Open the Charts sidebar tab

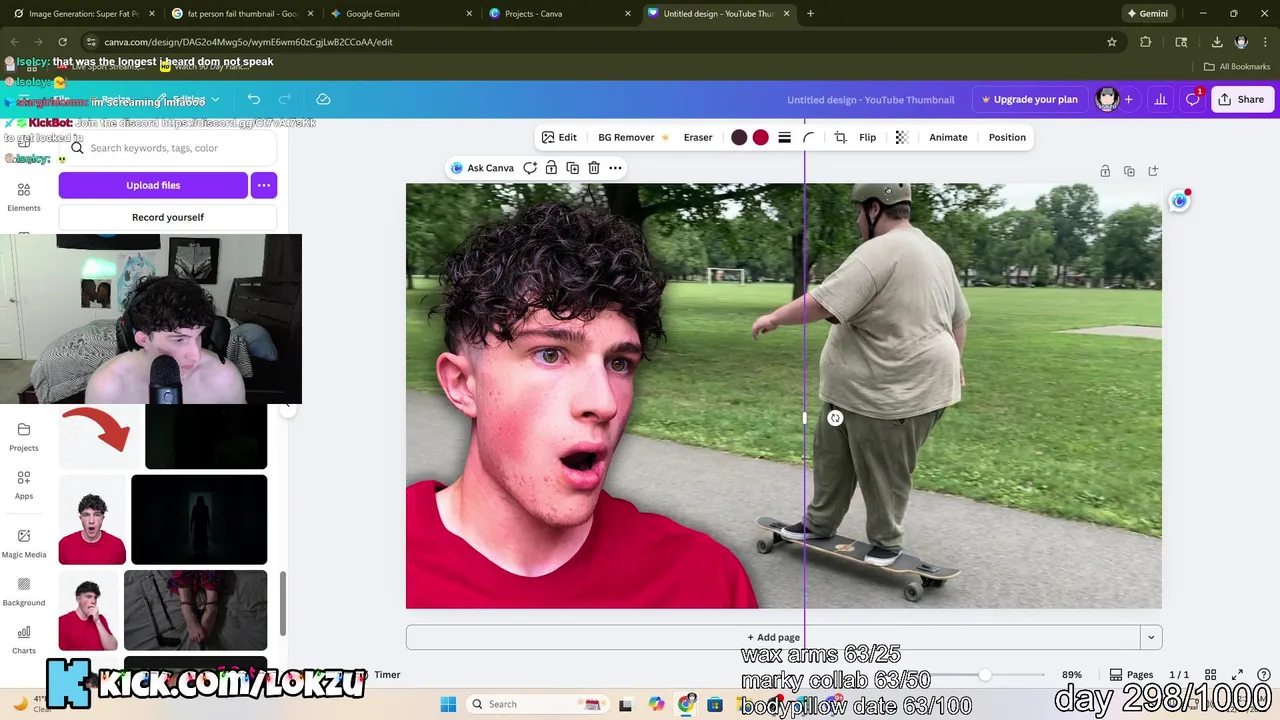[x=24, y=639]
